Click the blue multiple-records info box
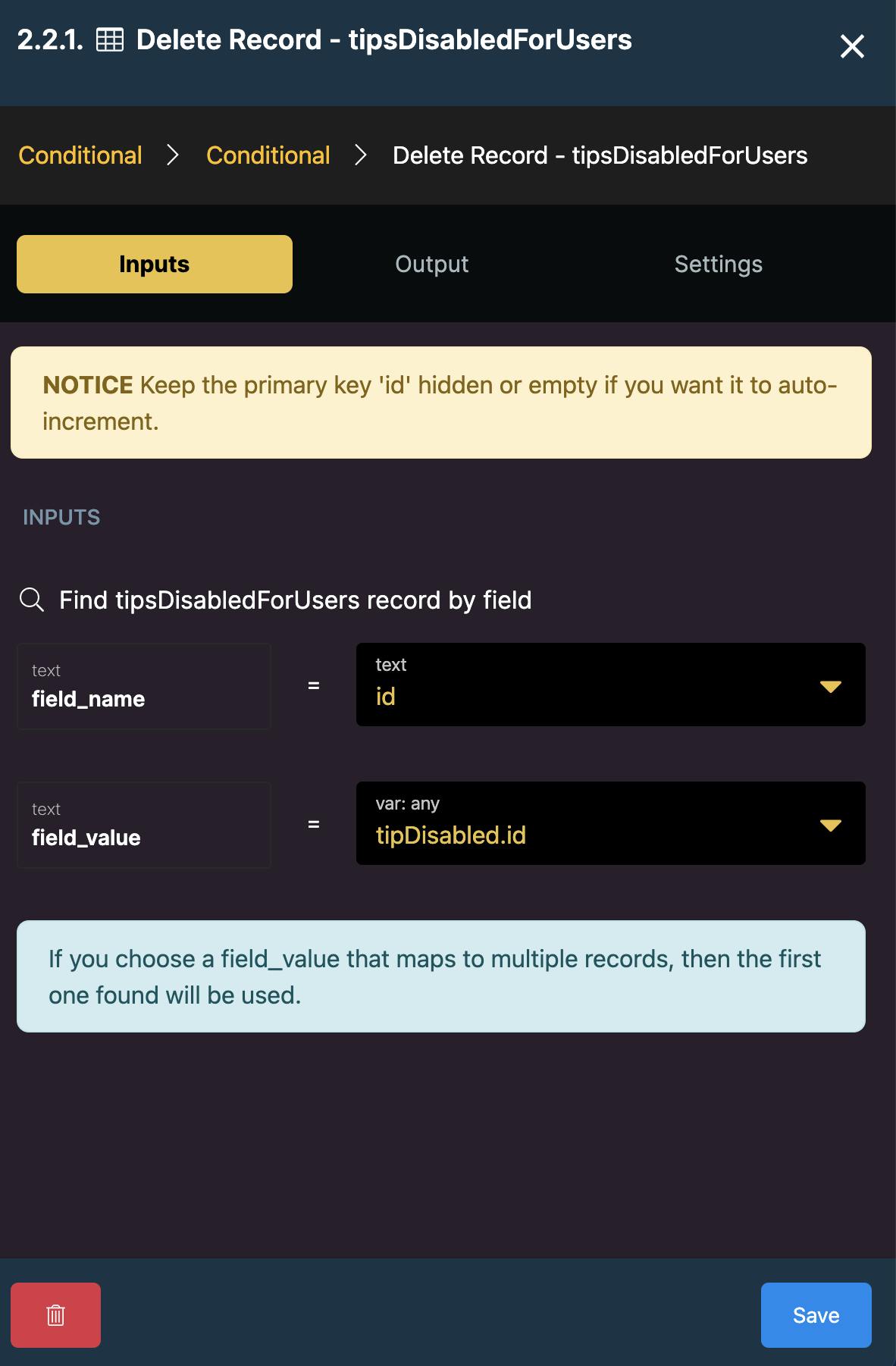The height and width of the screenshot is (1366, 896). point(440,976)
